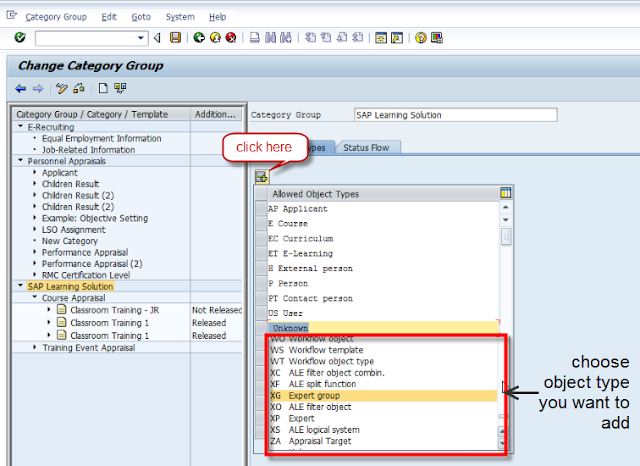Select row marker for E Course
Image resolution: width=640 pixels, height=466 pixels.
pyautogui.click(x=261, y=224)
